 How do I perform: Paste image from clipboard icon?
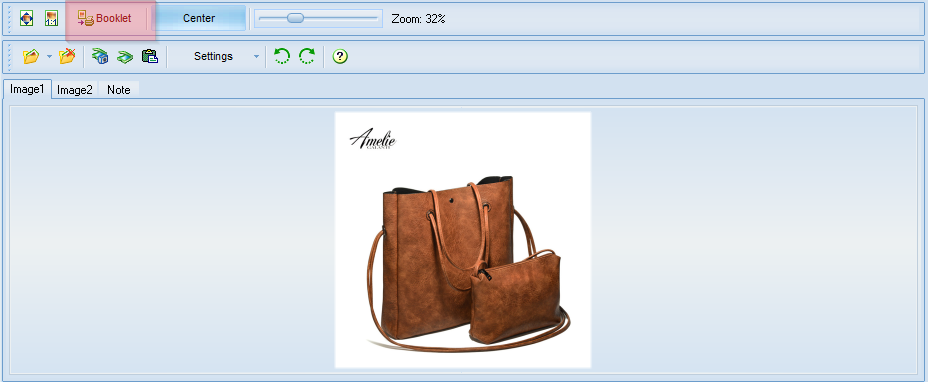[x=150, y=56]
